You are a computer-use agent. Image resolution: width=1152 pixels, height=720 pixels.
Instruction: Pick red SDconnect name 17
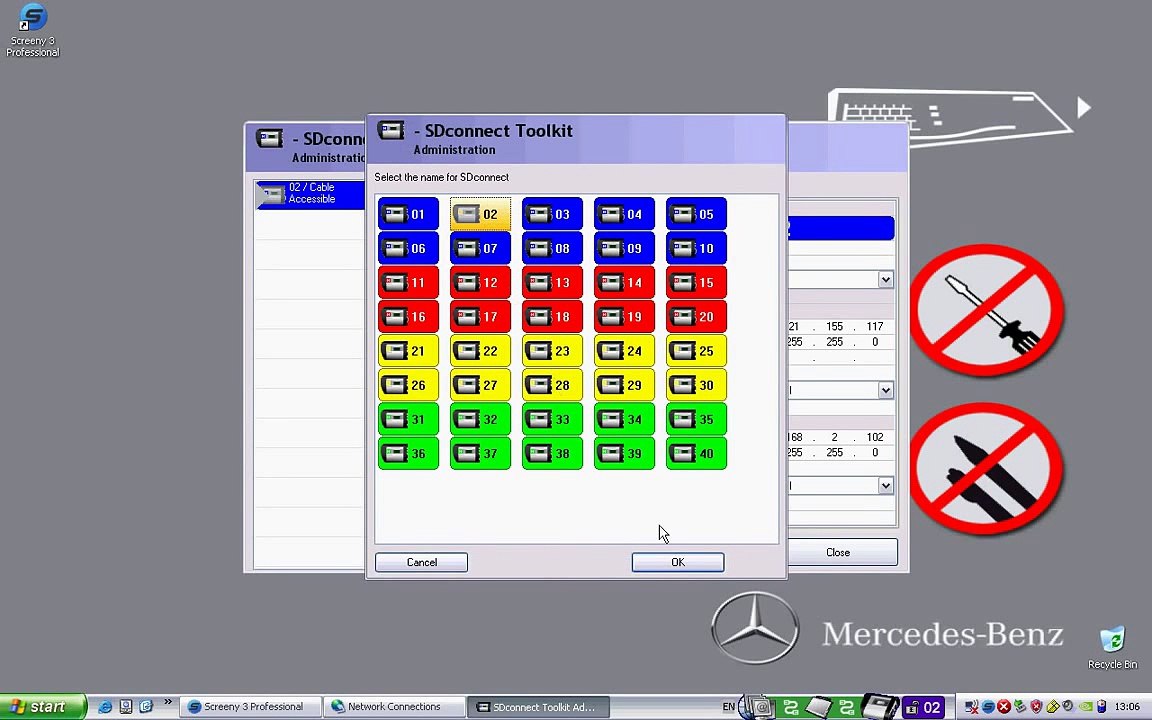click(x=480, y=317)
